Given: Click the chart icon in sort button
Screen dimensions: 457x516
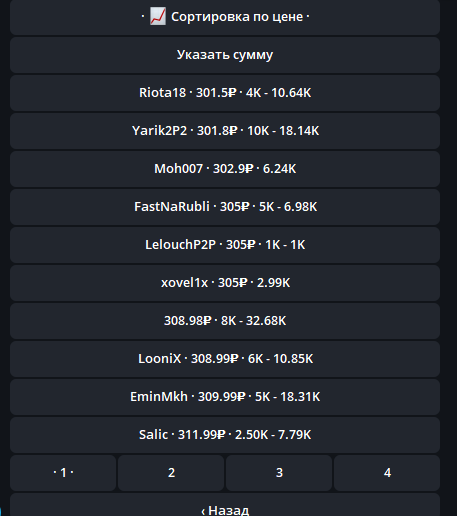Looking at the screenshot, I should pyautogui.click(x=158, y=17).
